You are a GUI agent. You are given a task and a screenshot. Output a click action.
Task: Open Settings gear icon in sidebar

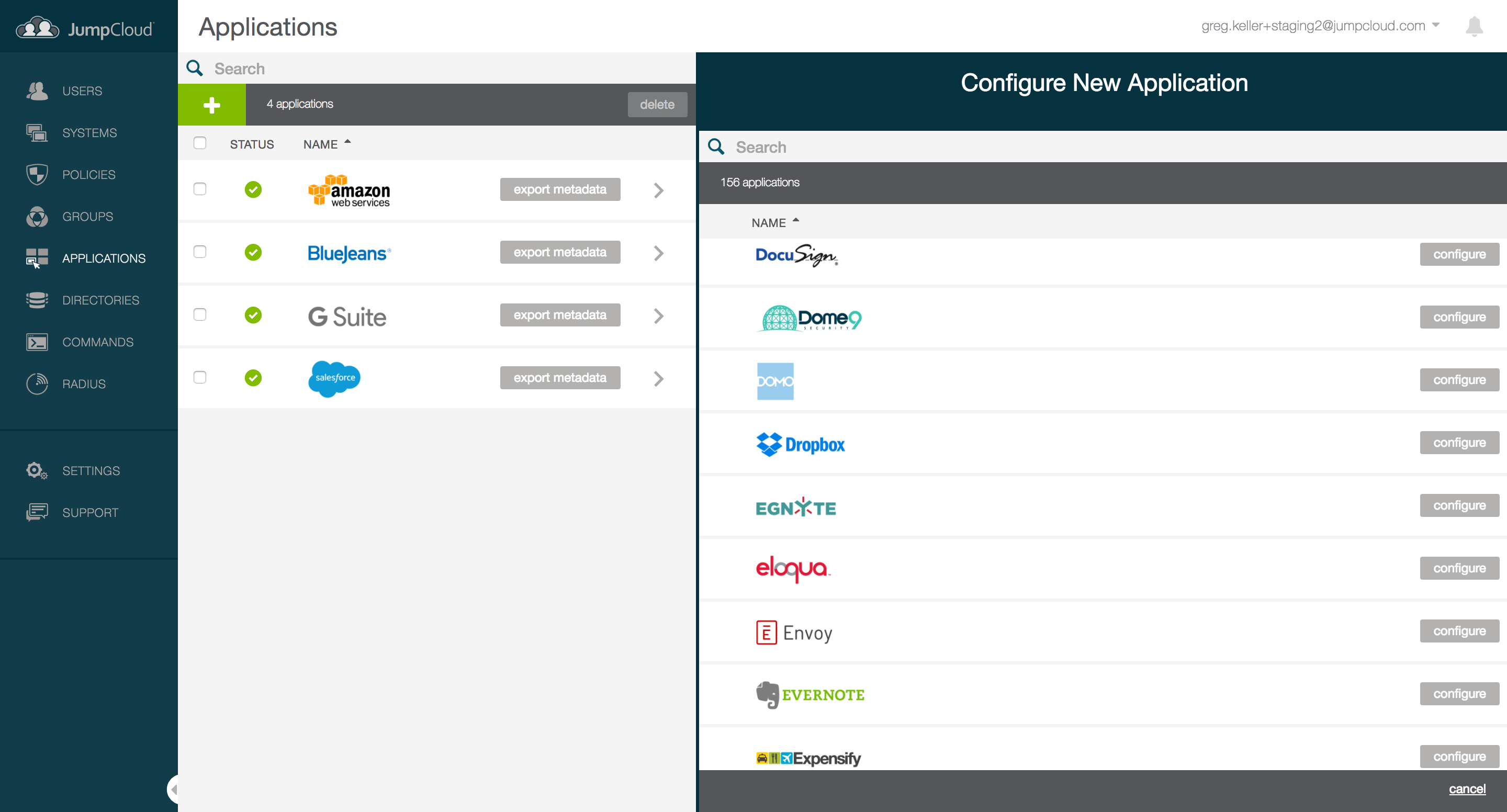click(37, 471)
